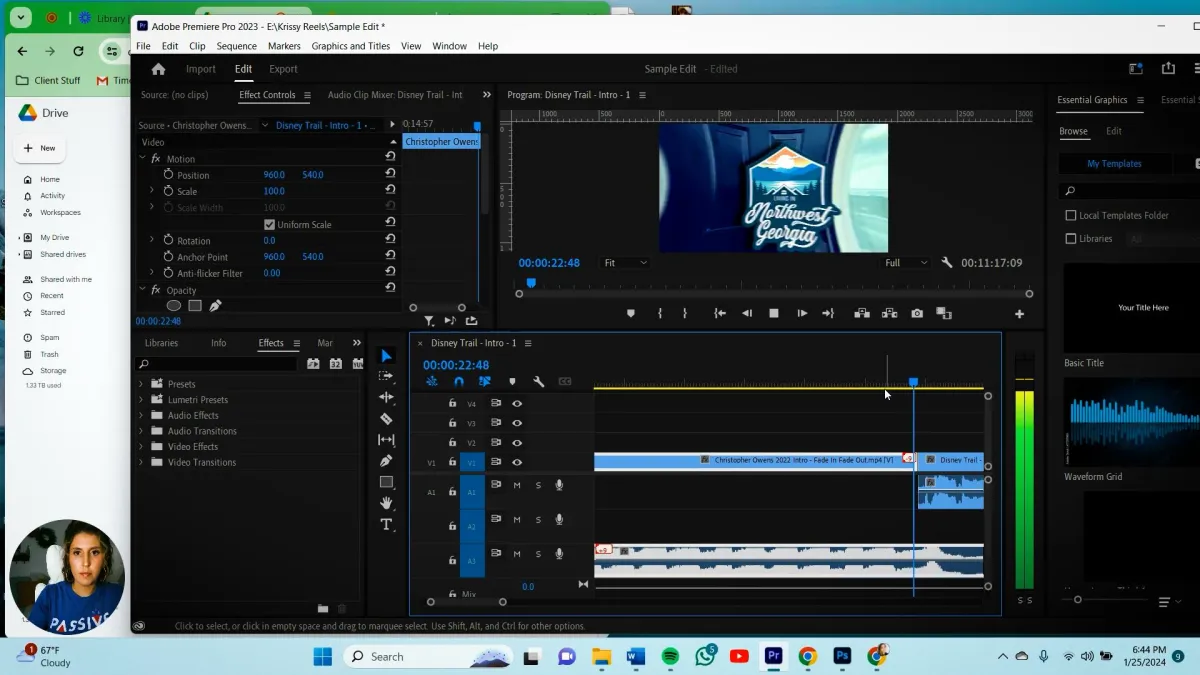Click the New button in Google Drive
1200x675 pixels.
[x=39, y=148]
